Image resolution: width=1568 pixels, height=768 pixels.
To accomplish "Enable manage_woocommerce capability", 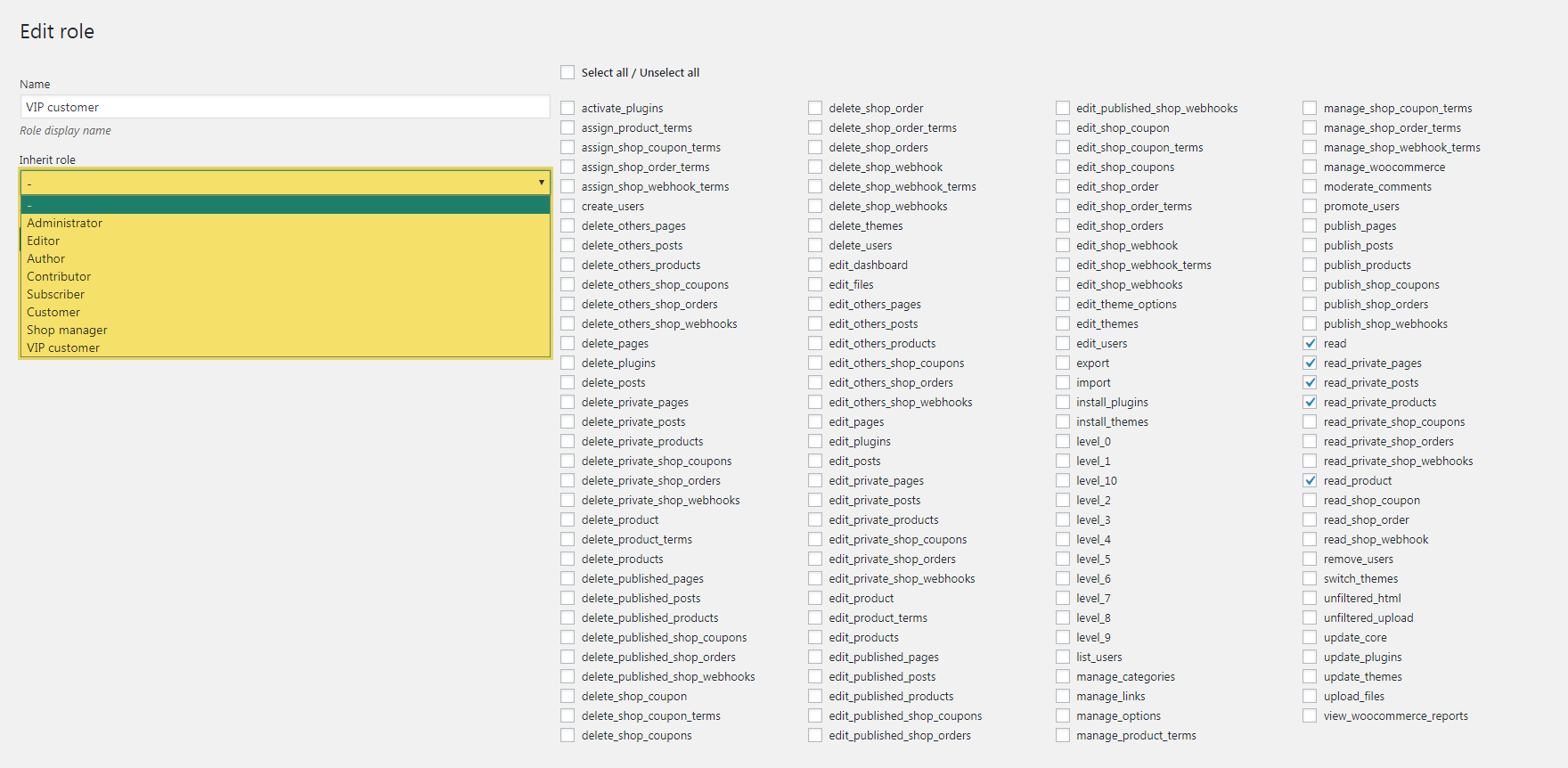I will point(1310,167).
